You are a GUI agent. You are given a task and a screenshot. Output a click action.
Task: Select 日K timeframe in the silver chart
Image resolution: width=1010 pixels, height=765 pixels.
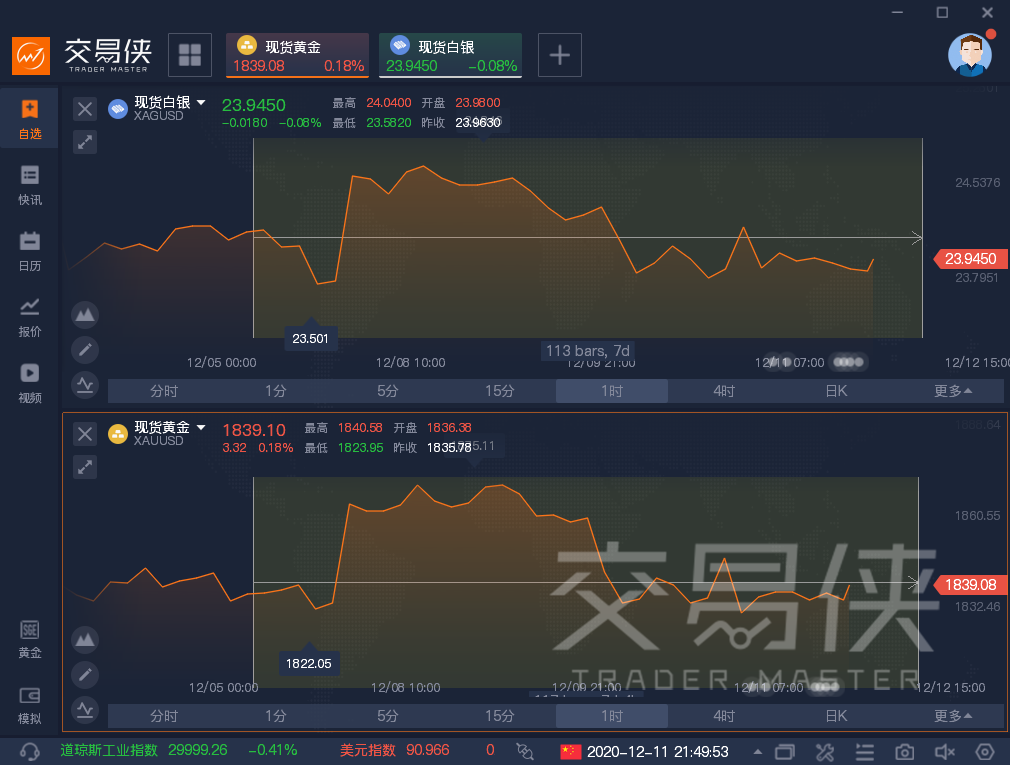tap(836, 391)
